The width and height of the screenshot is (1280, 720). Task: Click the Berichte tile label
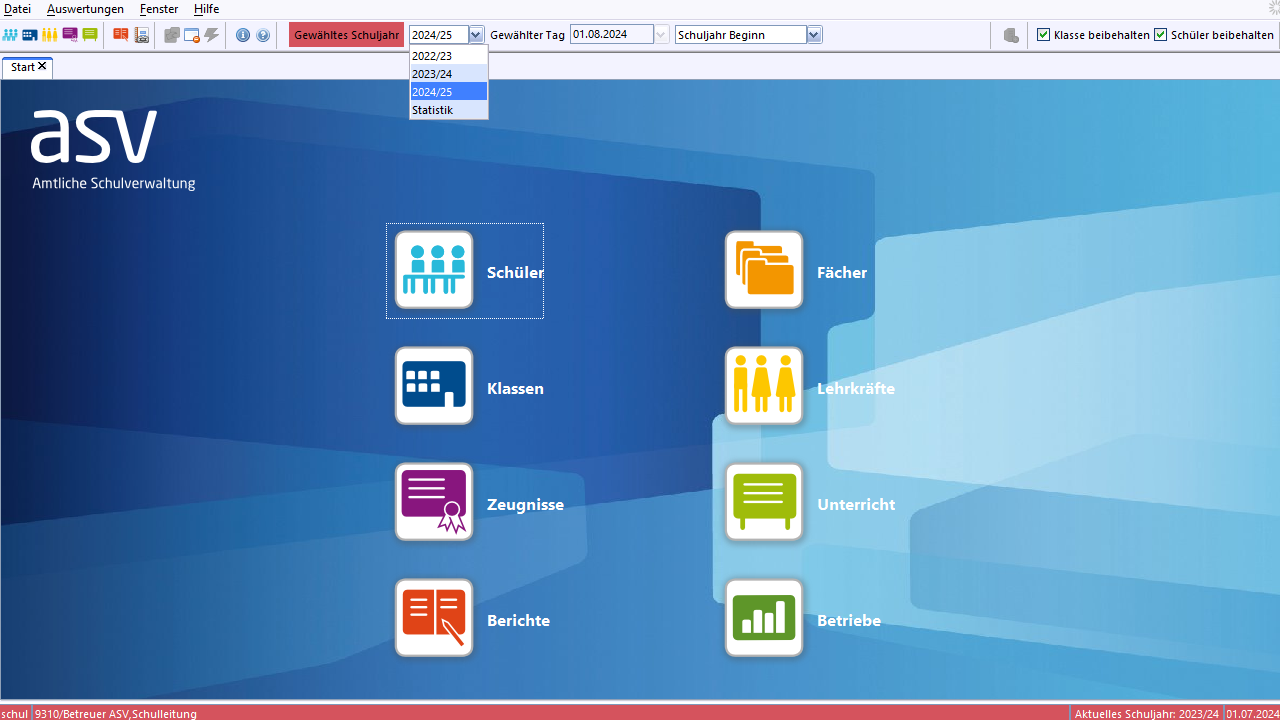(518, 620)
